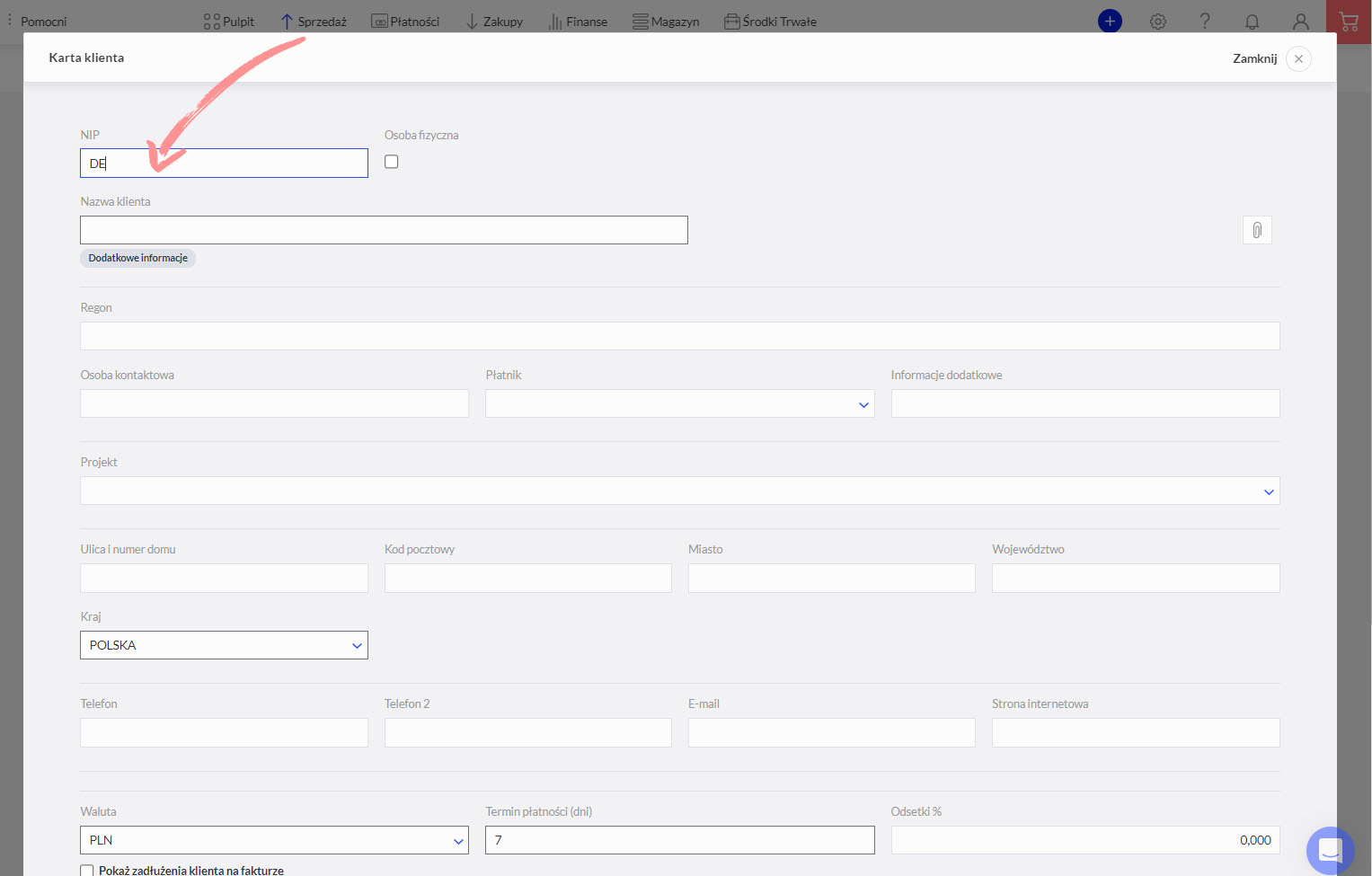Screen dimensions: 1372x876
Task: Click the Karta klienta title text
Action: click(x=86, y=58)
